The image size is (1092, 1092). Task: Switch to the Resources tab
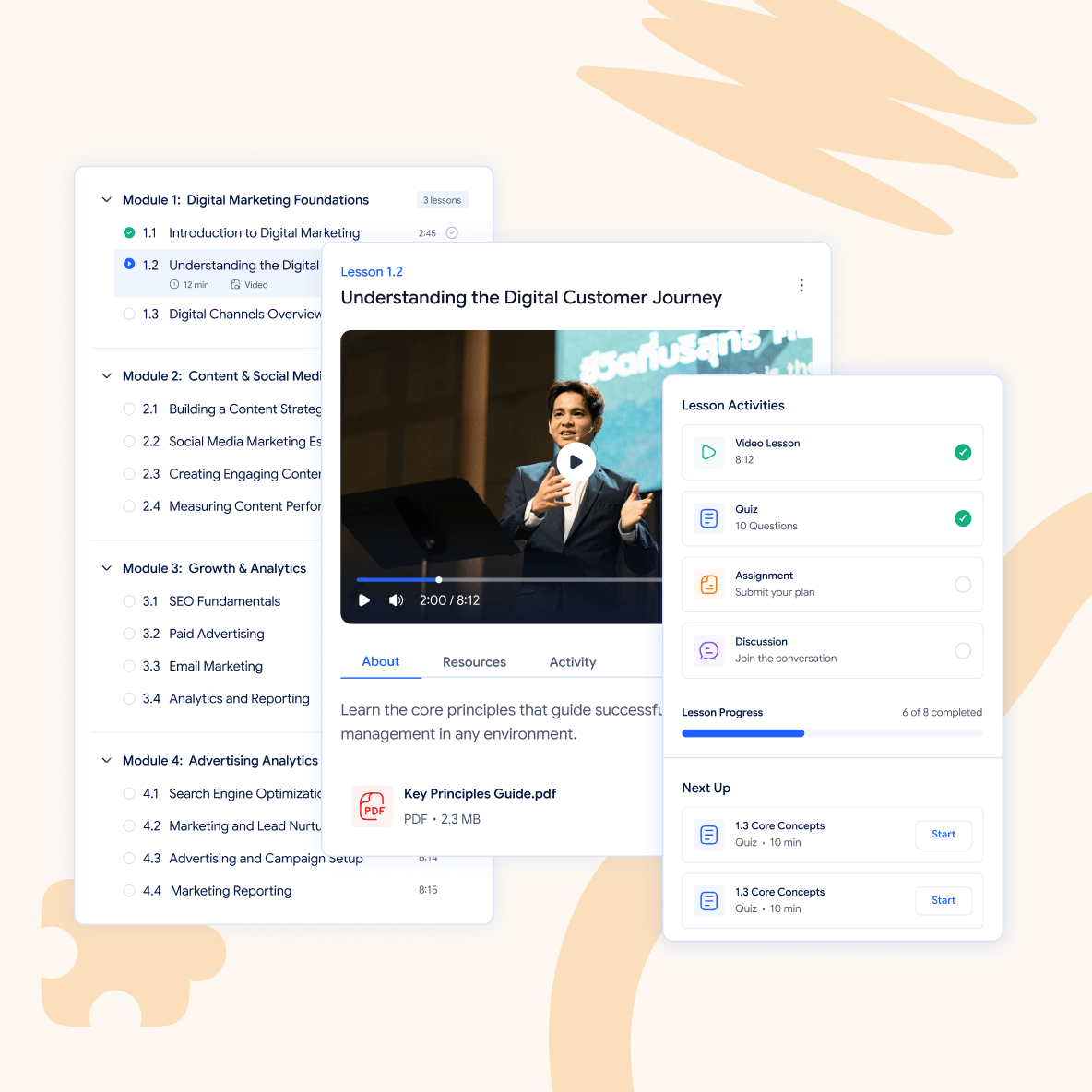click(474, 661)
